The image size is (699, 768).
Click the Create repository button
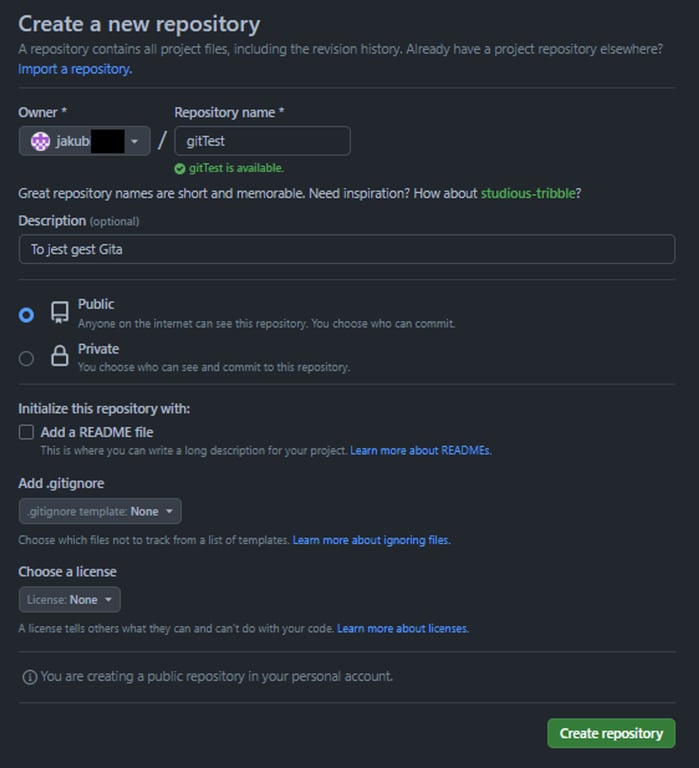[611, 733]
